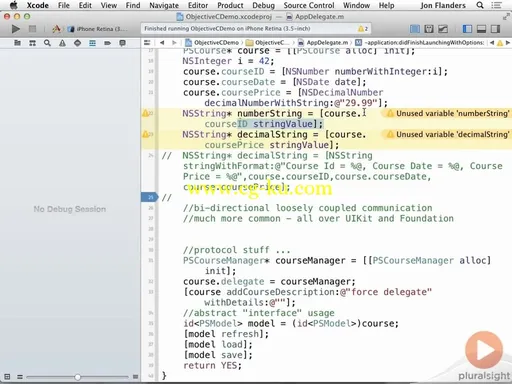Toggle the Navigator pane visibility
512x384 pixels.
coord(467,29)
